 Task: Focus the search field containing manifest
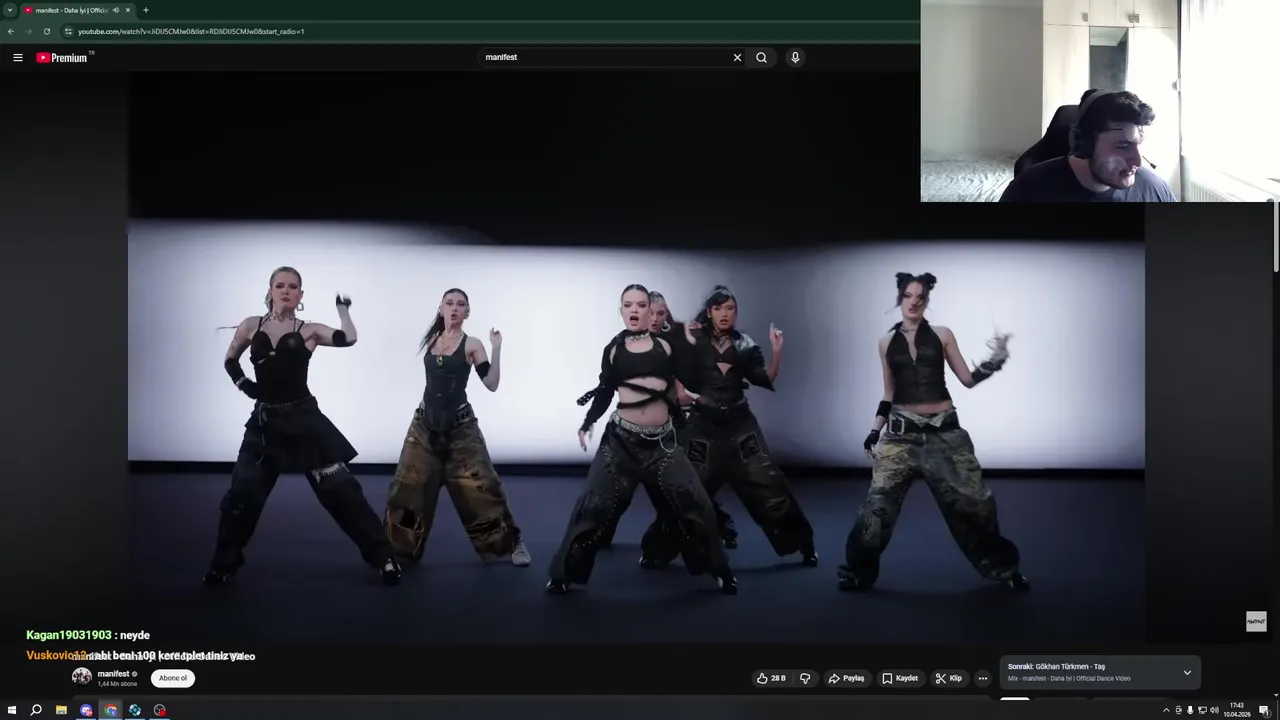605,57
